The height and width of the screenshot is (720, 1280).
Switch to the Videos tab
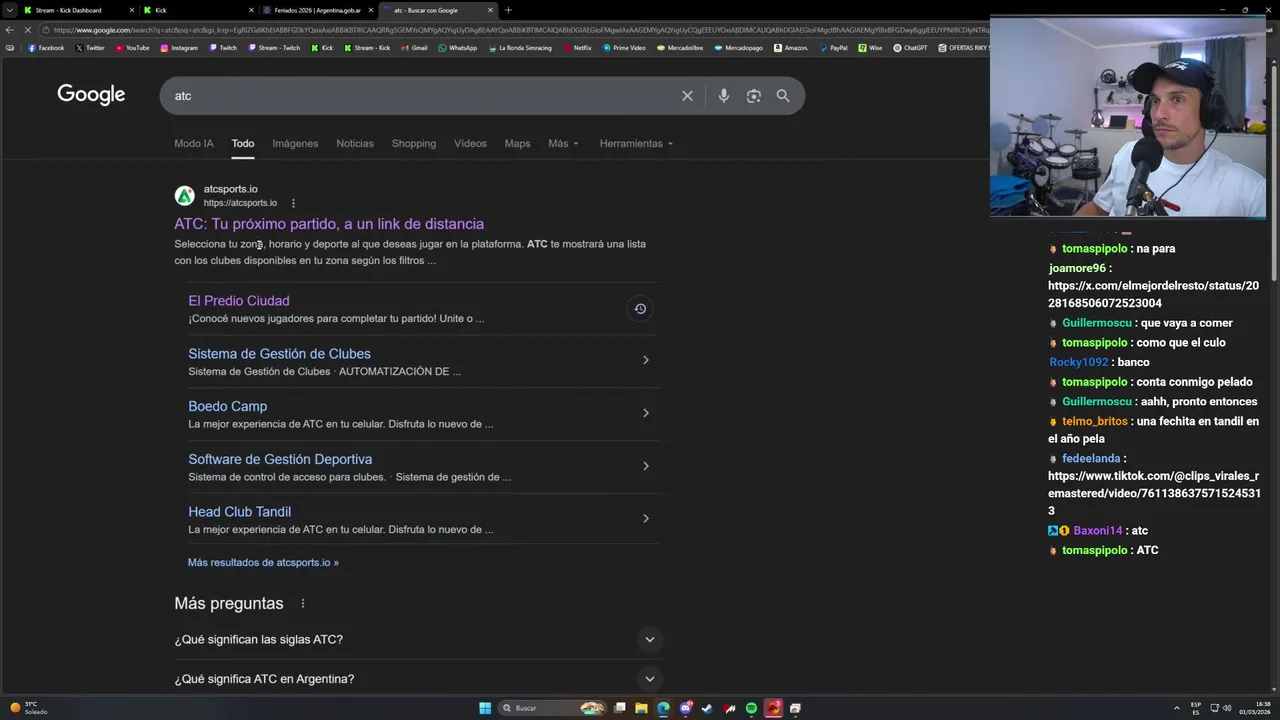click(470, 143)
